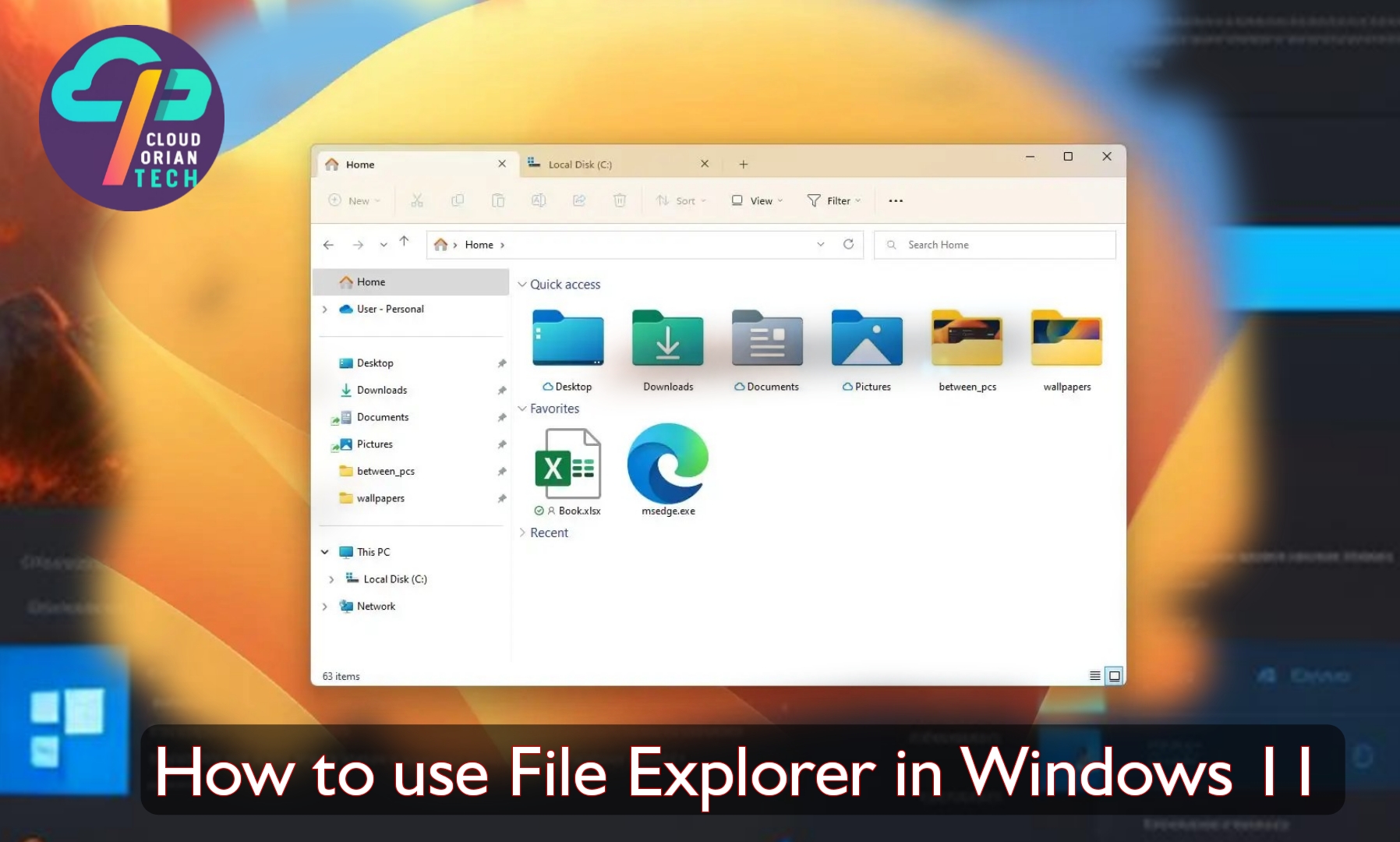Viewport: 1400px width, 842px height.
Task: Click the Paste icon in the toolbar
Action: (499, 200)
